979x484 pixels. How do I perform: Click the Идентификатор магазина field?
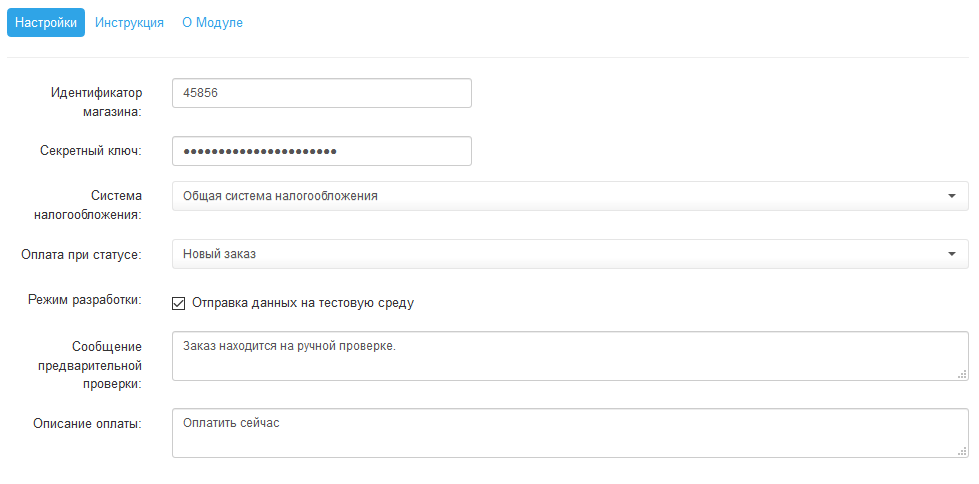(x=322, y=93)
